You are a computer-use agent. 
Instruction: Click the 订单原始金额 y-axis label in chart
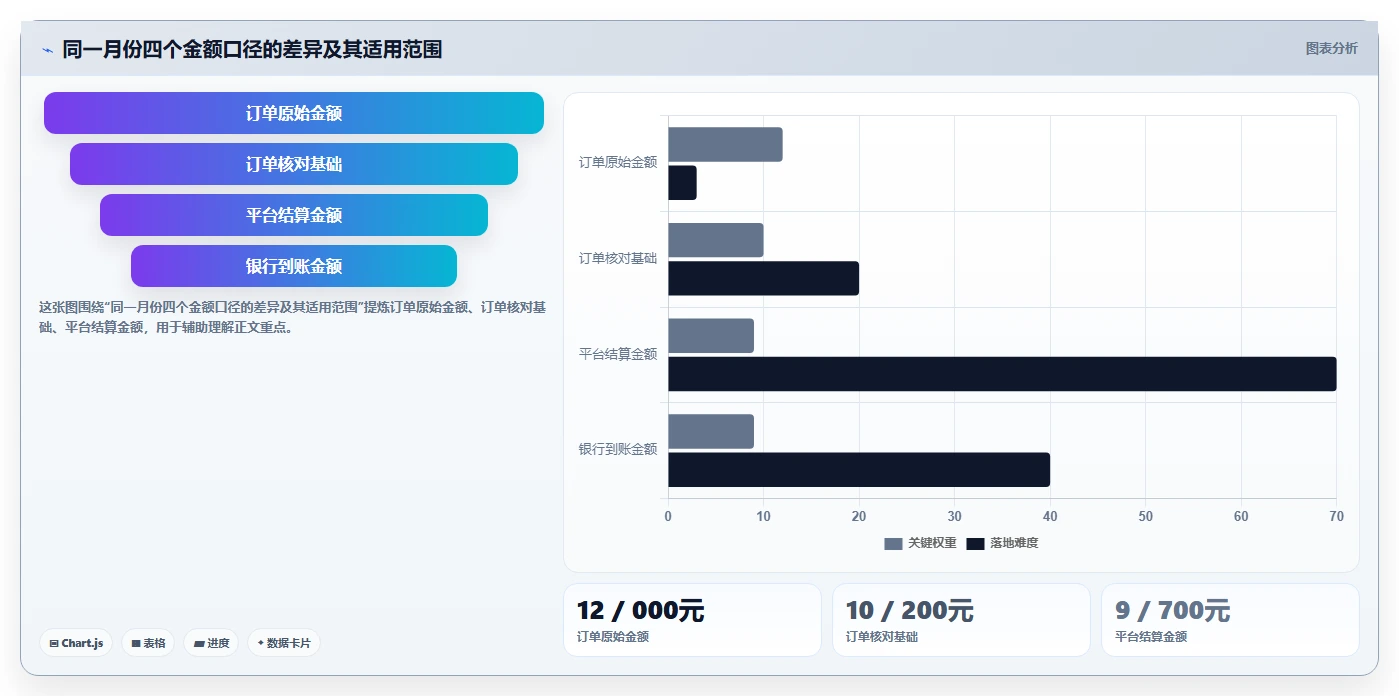click(618, 162)
